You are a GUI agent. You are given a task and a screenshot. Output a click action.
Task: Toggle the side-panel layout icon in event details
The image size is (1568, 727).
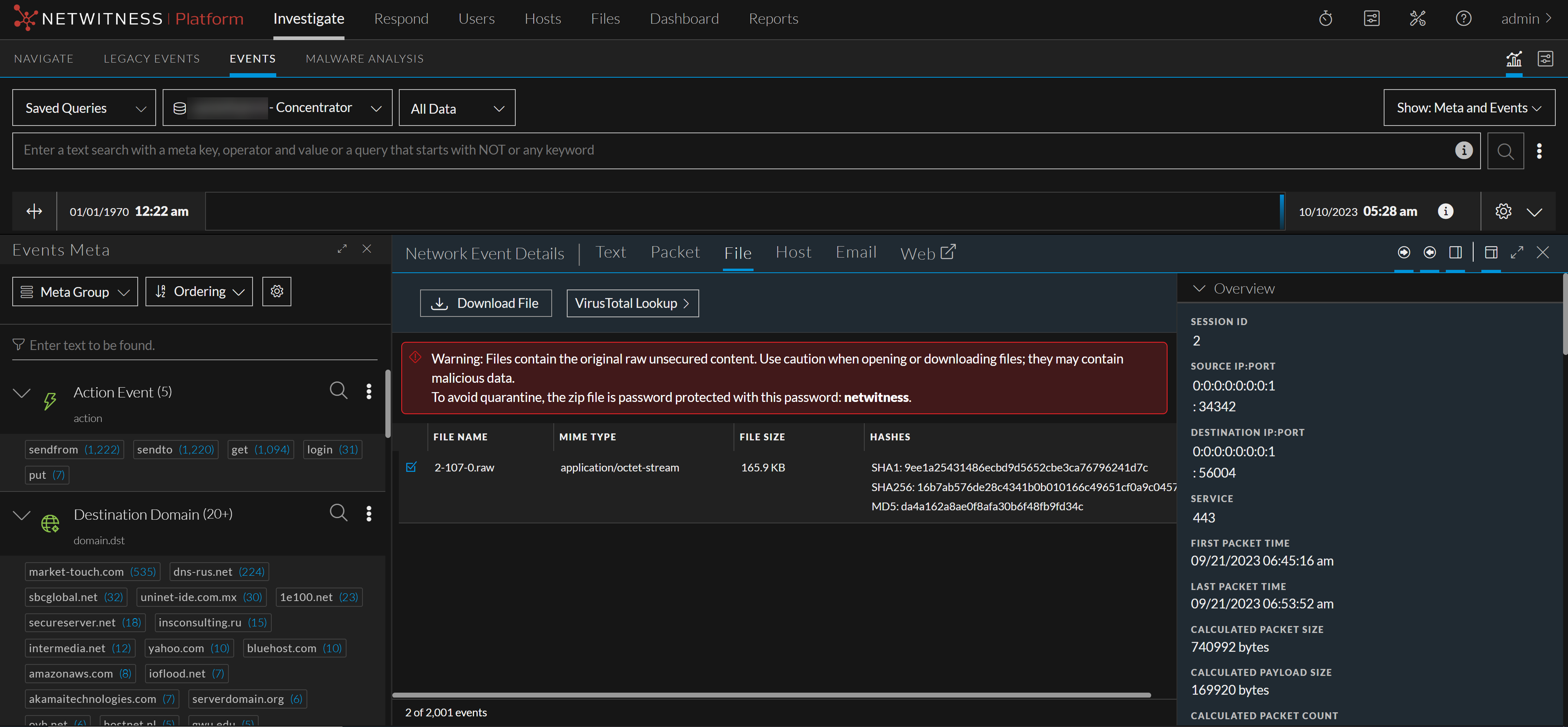coord(1455,251)
